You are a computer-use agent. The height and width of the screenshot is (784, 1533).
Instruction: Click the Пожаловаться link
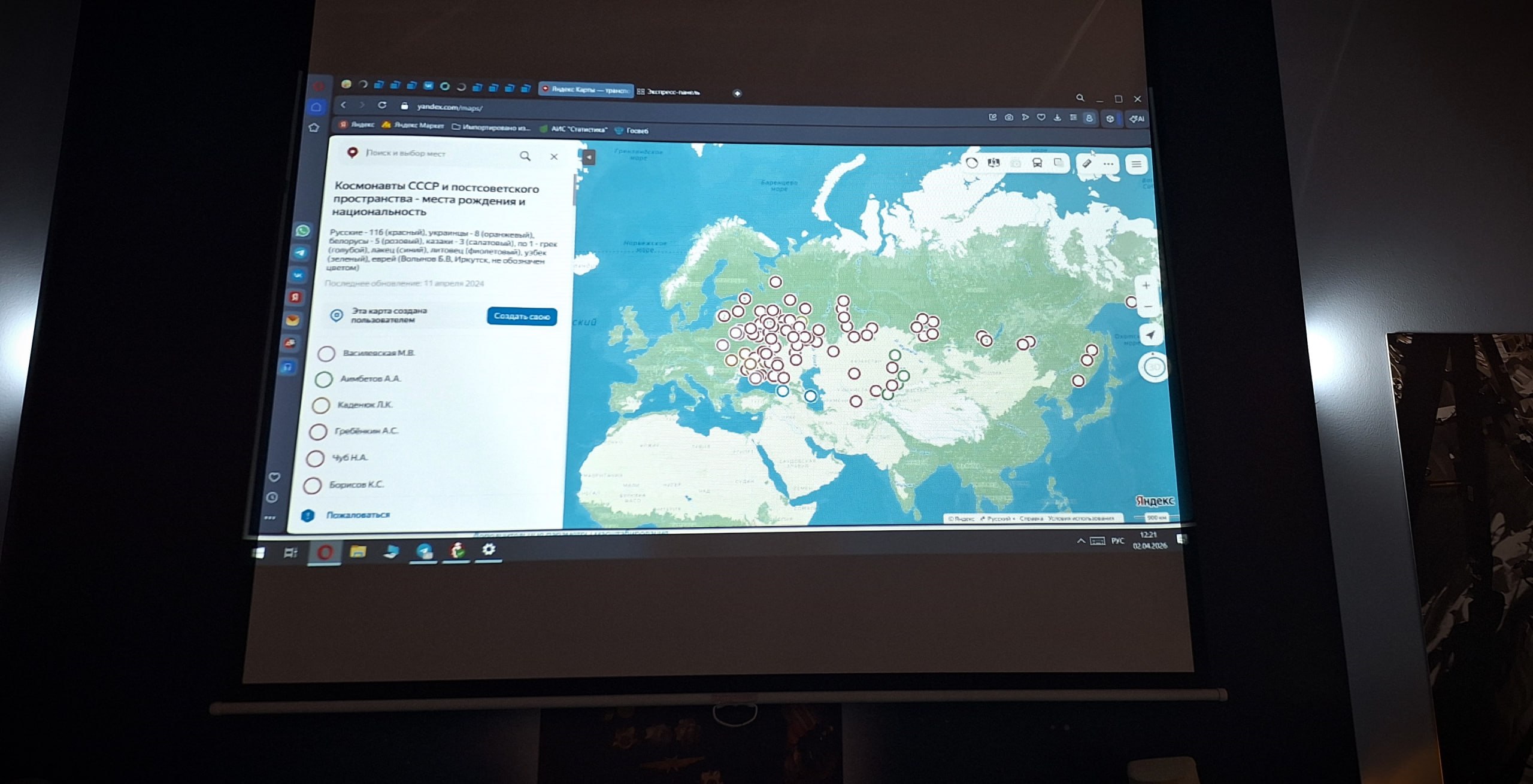(x=358, y=515)
